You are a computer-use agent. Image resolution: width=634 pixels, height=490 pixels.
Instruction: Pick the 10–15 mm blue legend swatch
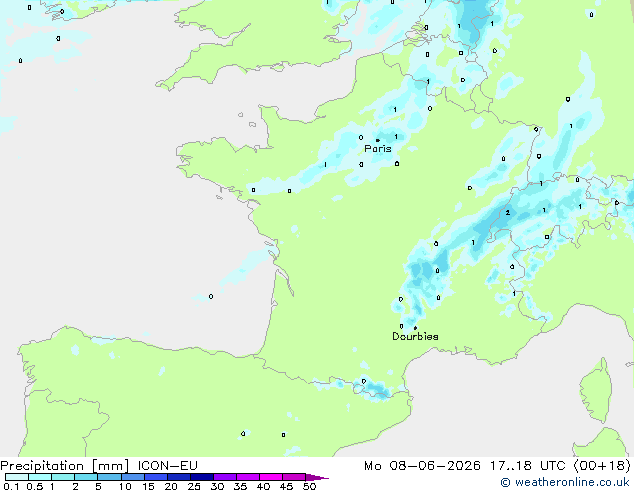coord(132,477)
